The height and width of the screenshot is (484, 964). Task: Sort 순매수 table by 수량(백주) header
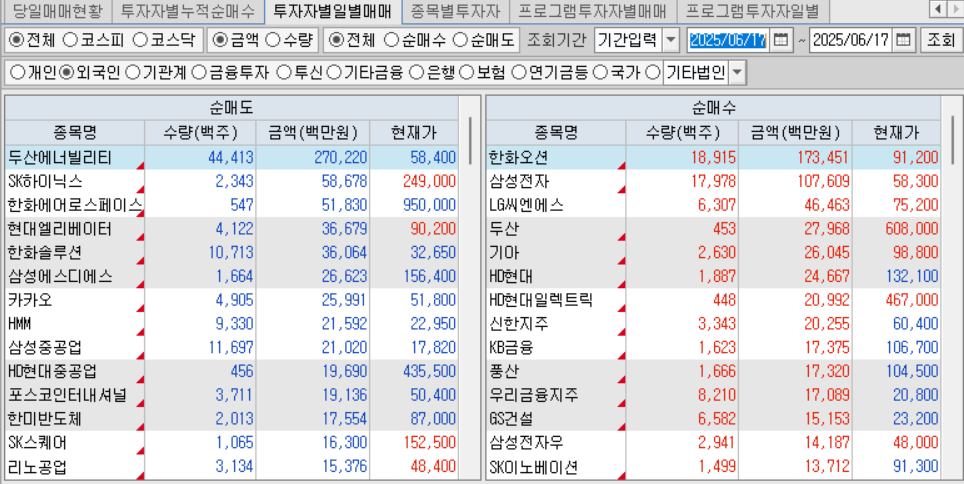[x=682, y=132]
